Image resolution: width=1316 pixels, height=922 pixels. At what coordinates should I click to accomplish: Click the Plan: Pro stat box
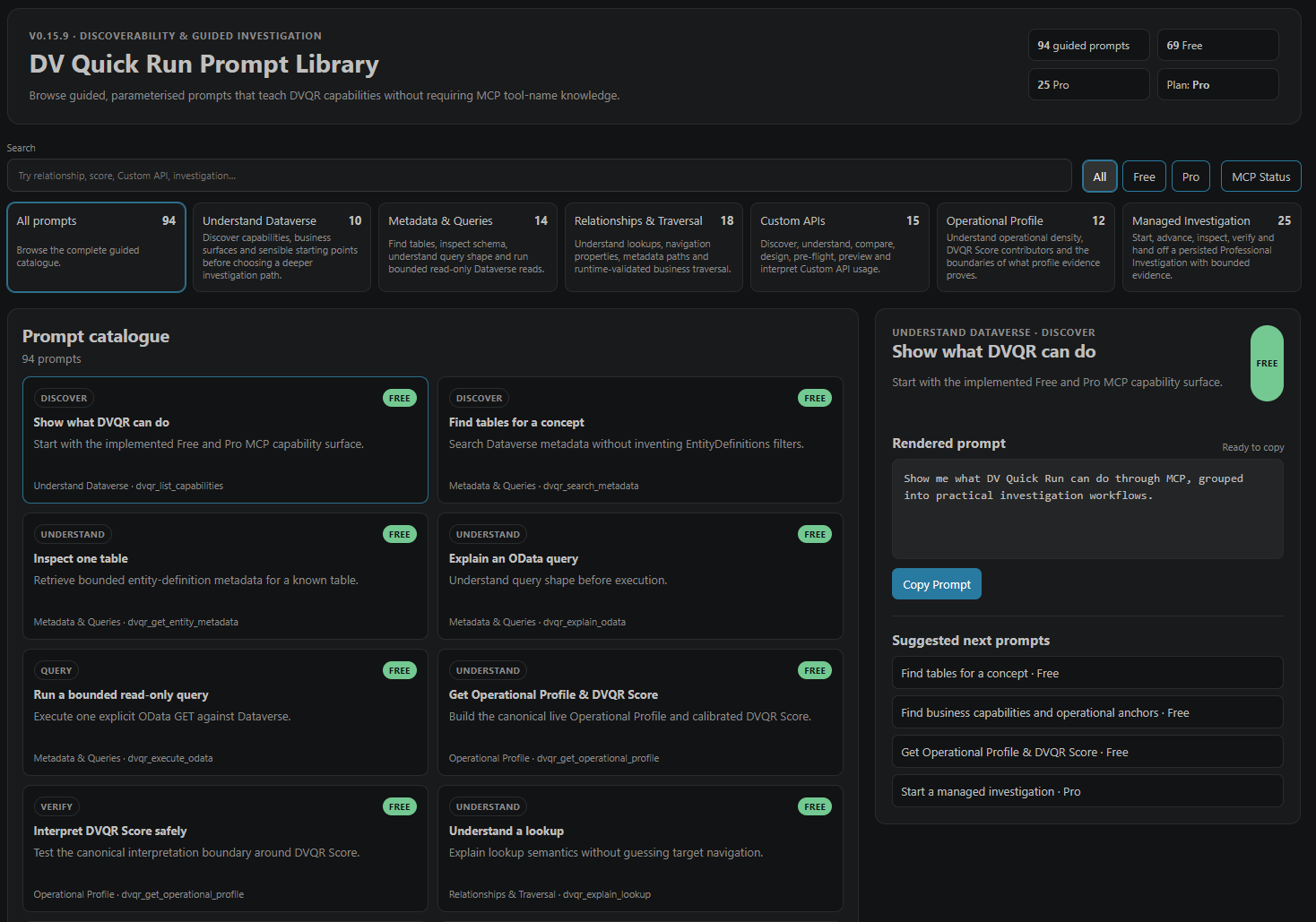click(1217, 84)
